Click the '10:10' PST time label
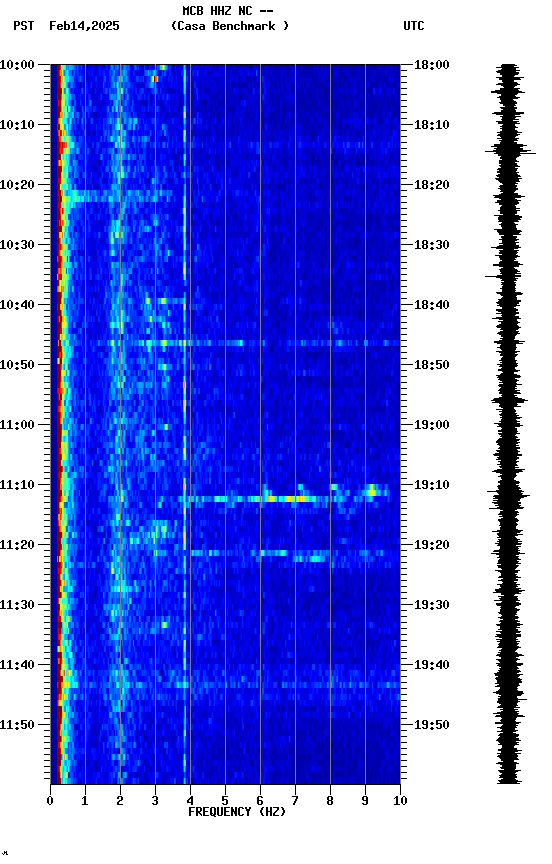The image size is (552, 864). point(17,125)
